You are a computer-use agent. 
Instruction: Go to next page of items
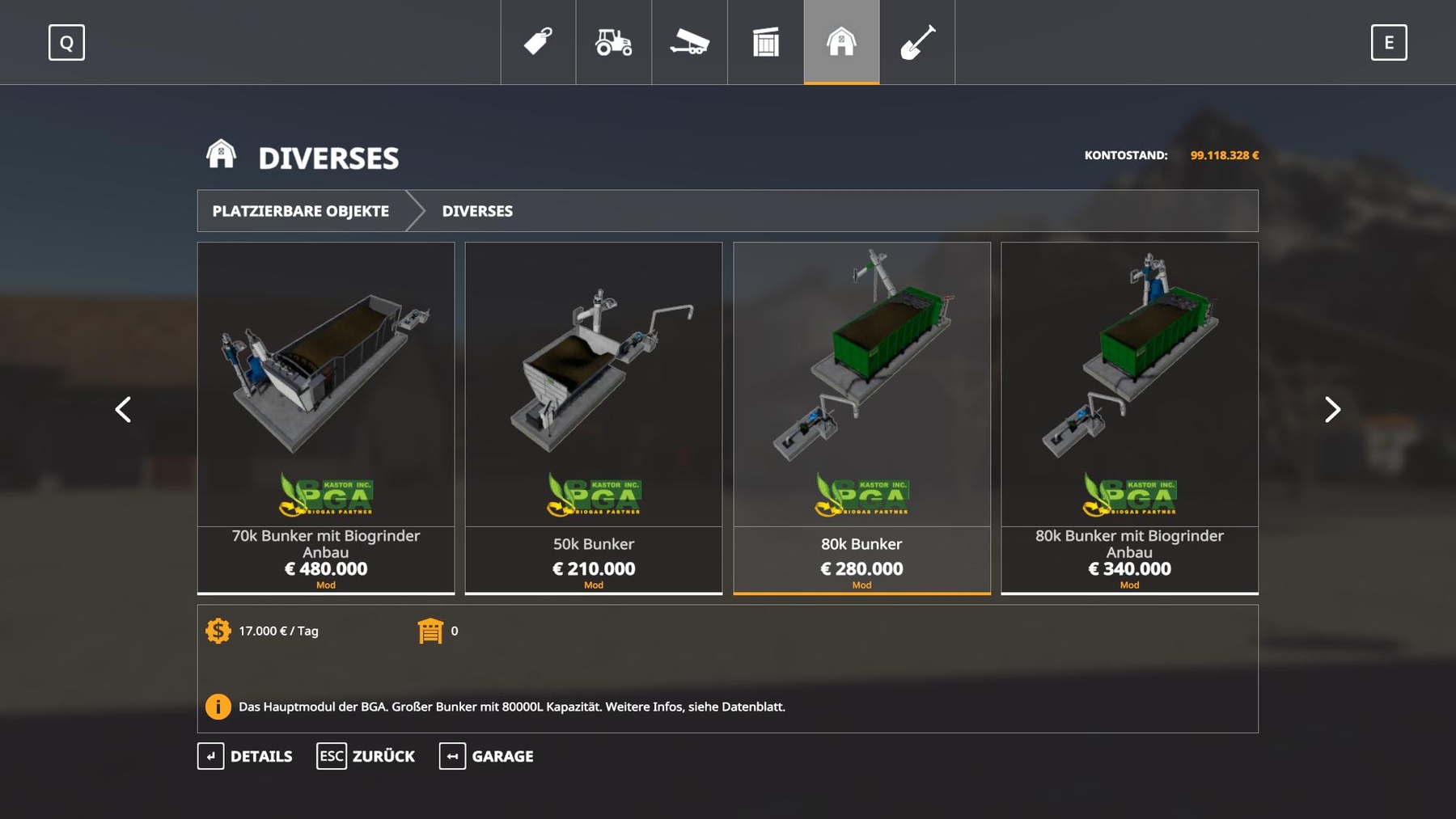coord(1332,409)
